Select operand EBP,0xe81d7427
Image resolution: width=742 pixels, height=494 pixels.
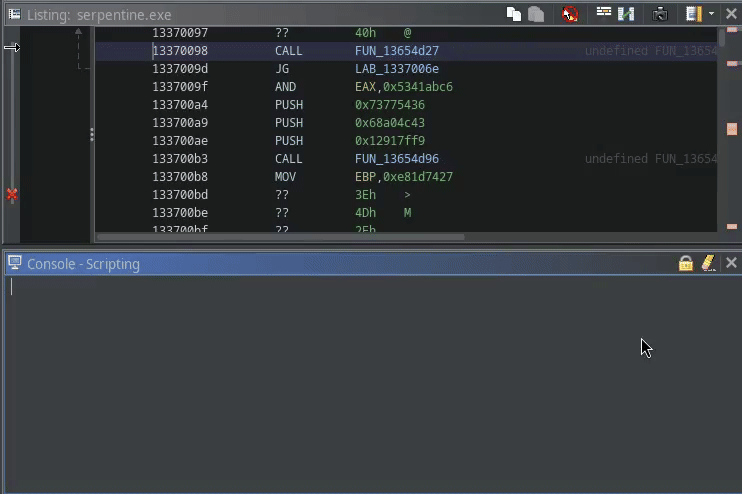coord(404,176)
